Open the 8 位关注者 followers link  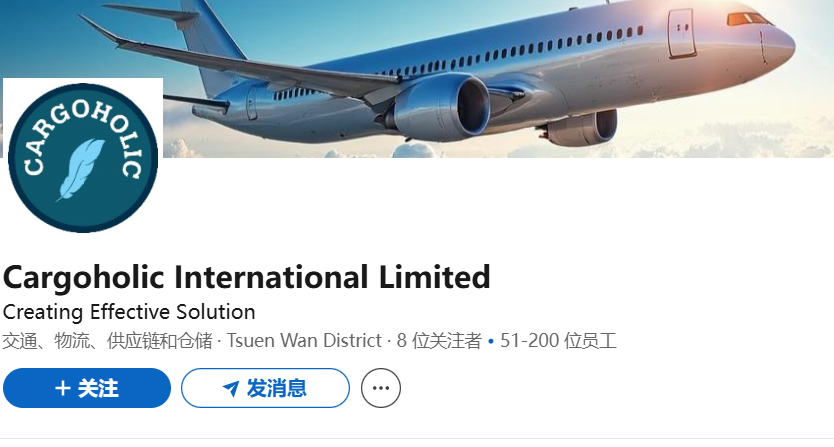[439, 341]
